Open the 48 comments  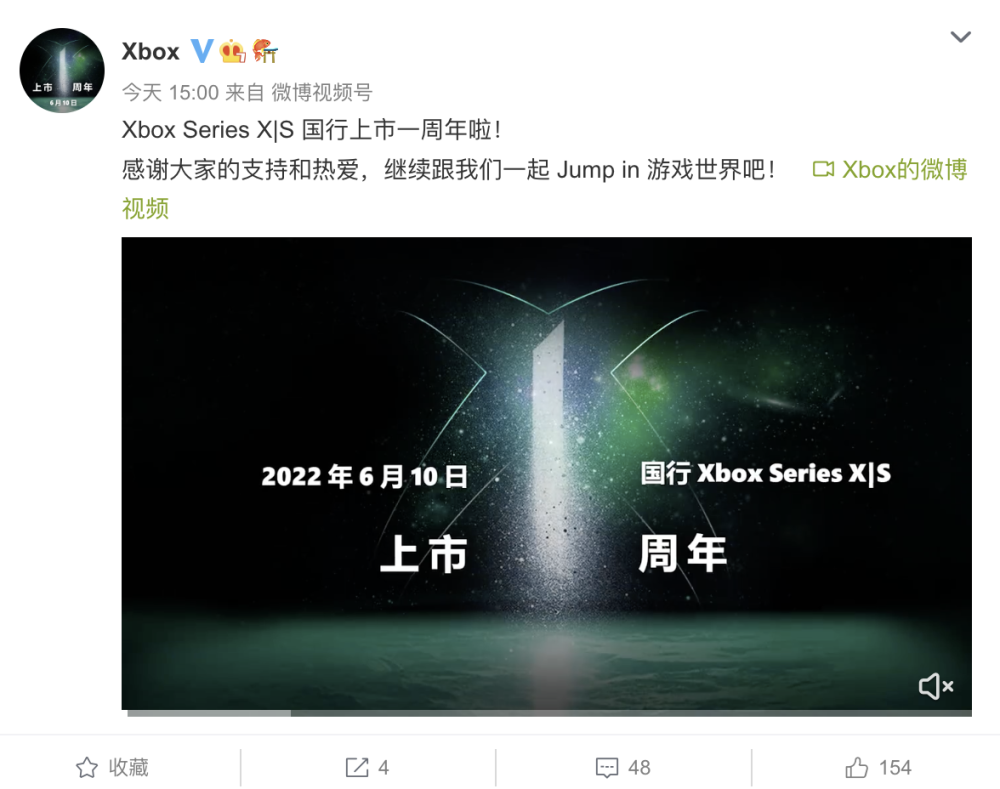click(639, 767)
